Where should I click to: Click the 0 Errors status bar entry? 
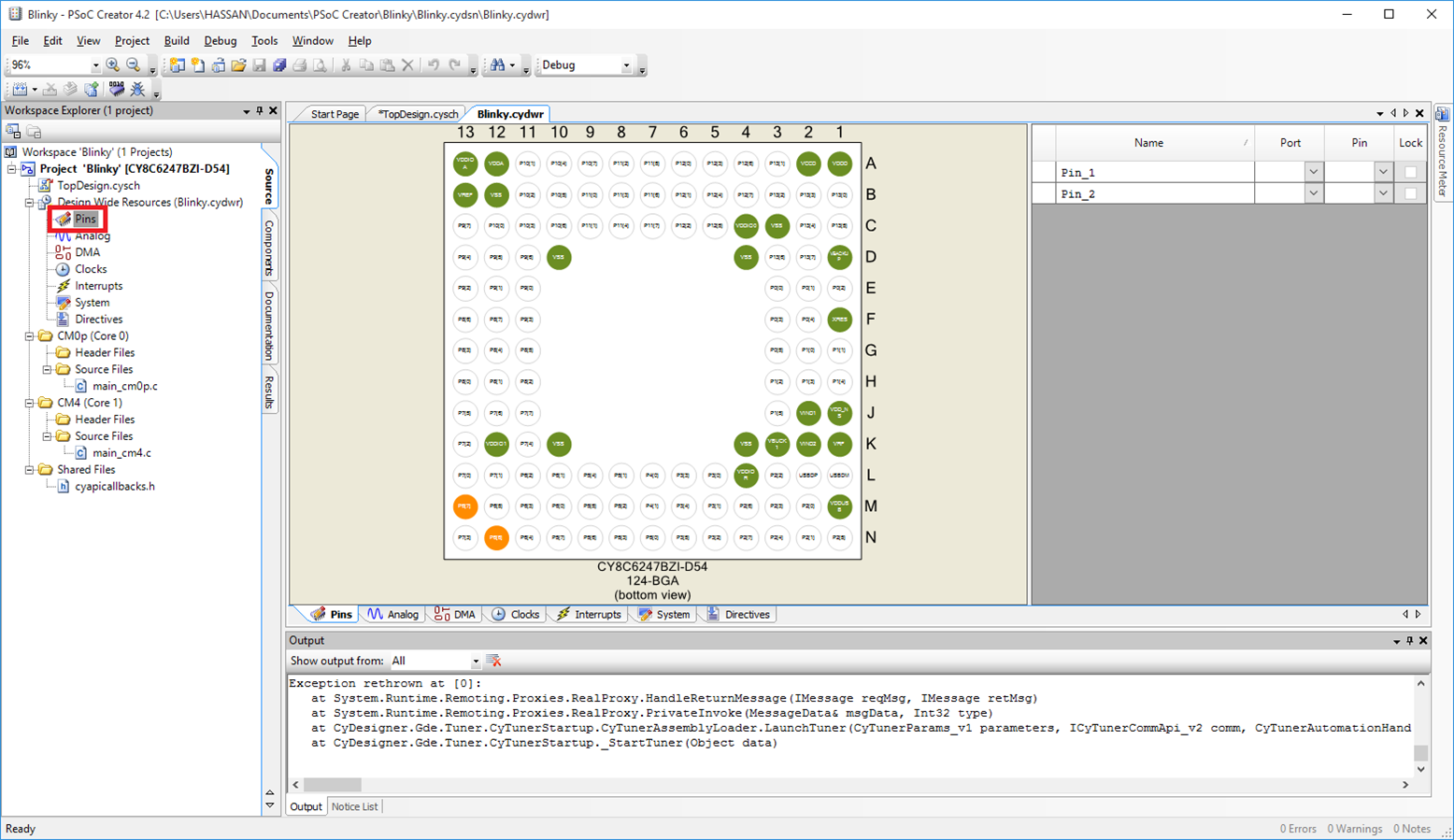tap(1298, 829)
